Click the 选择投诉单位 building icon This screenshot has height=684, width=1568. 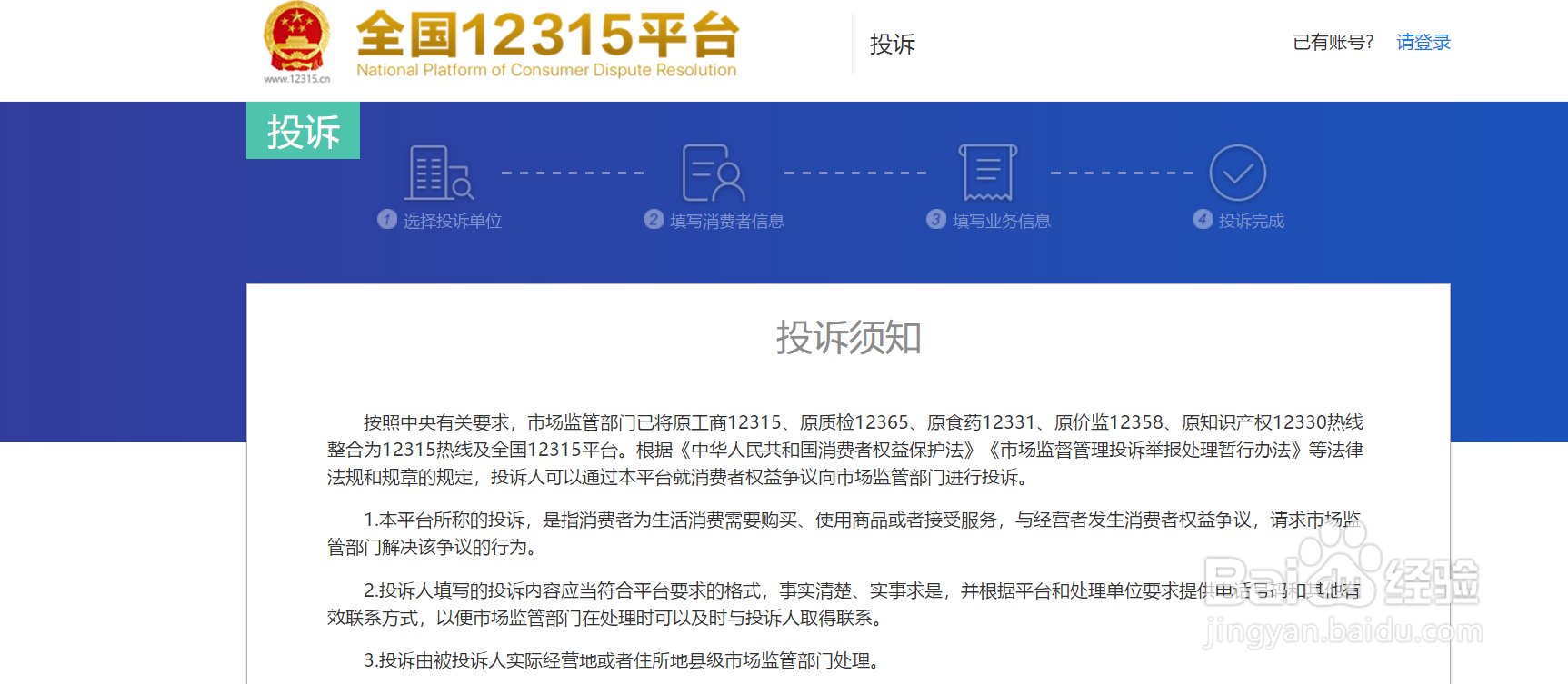coord(439,173)
